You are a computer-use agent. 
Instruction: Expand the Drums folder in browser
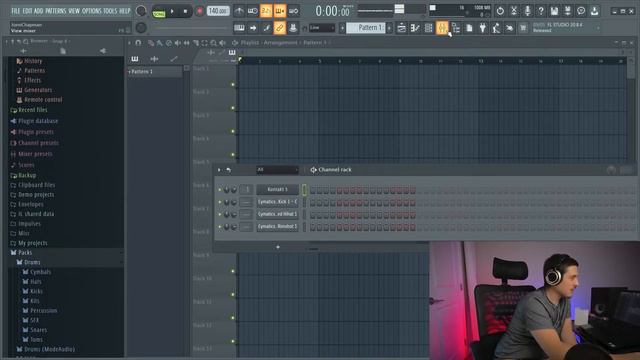(32, 262)
